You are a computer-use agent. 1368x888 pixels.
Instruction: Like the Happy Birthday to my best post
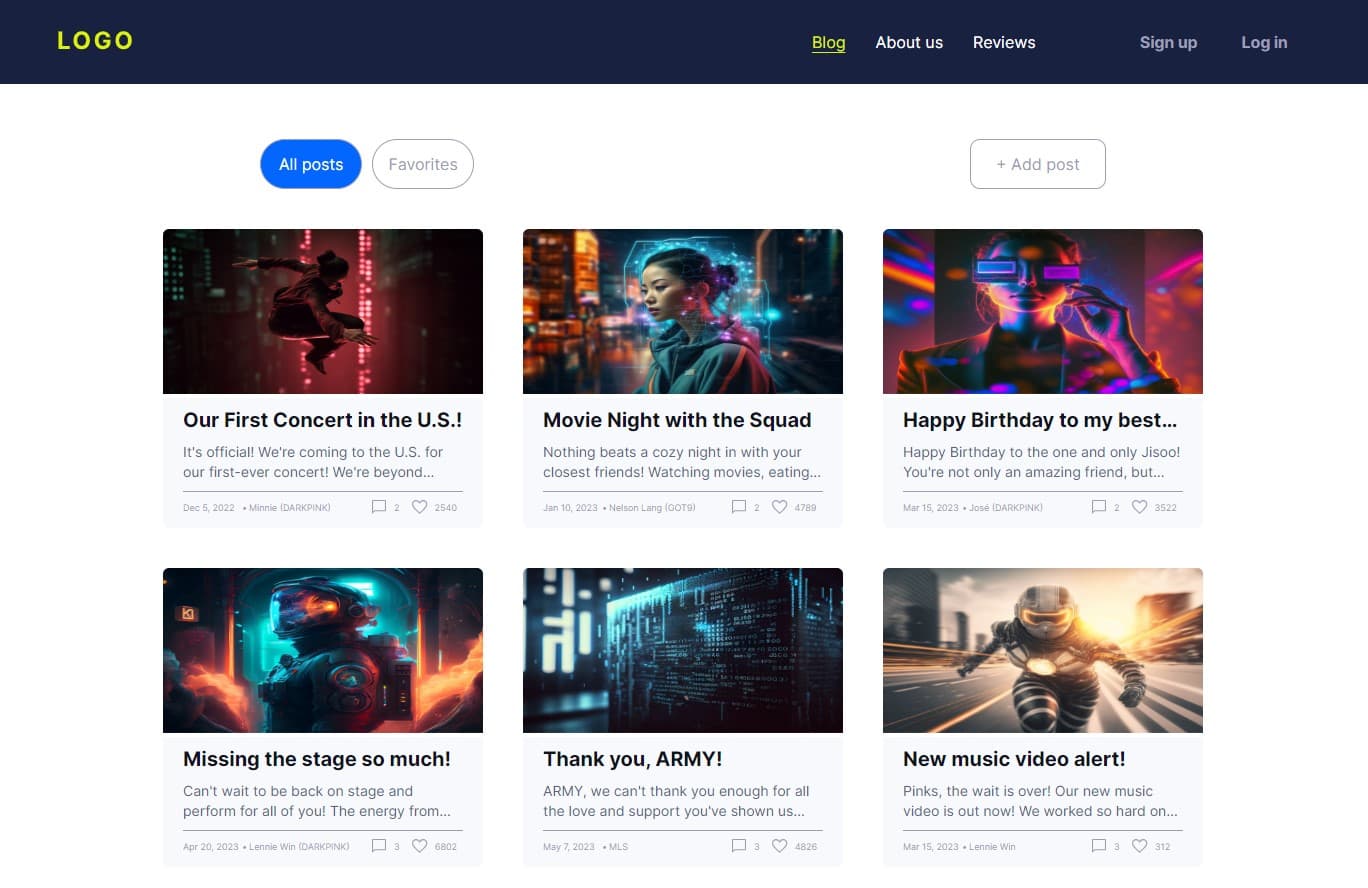pyautogui.click(x=1140, y=507)
